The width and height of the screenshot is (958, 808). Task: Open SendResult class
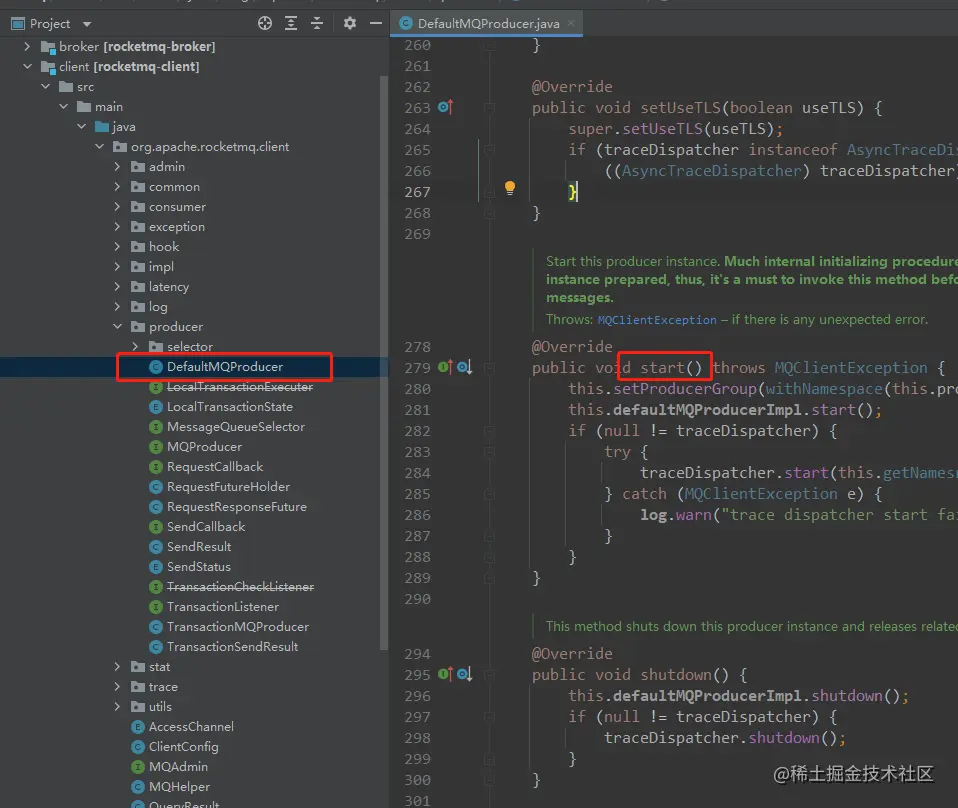tap(191, 546)
